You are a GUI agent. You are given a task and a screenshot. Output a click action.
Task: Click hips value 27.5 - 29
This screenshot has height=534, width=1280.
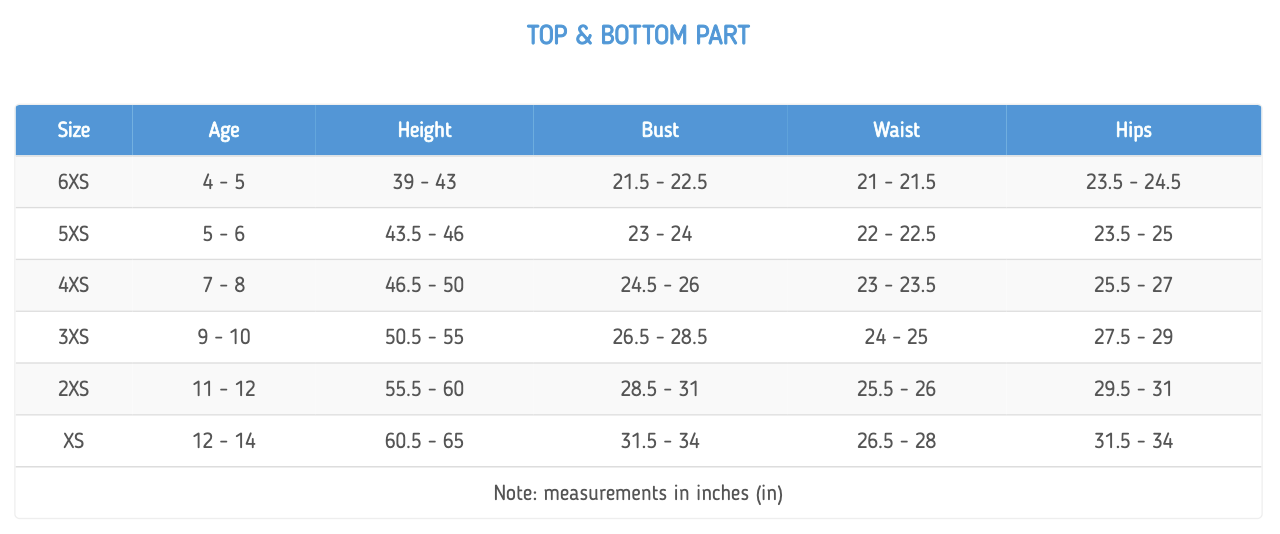[1133, 337]
